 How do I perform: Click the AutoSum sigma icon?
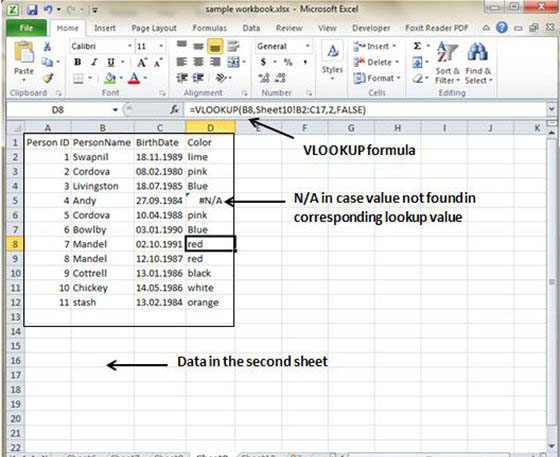[x=417, y=46]
